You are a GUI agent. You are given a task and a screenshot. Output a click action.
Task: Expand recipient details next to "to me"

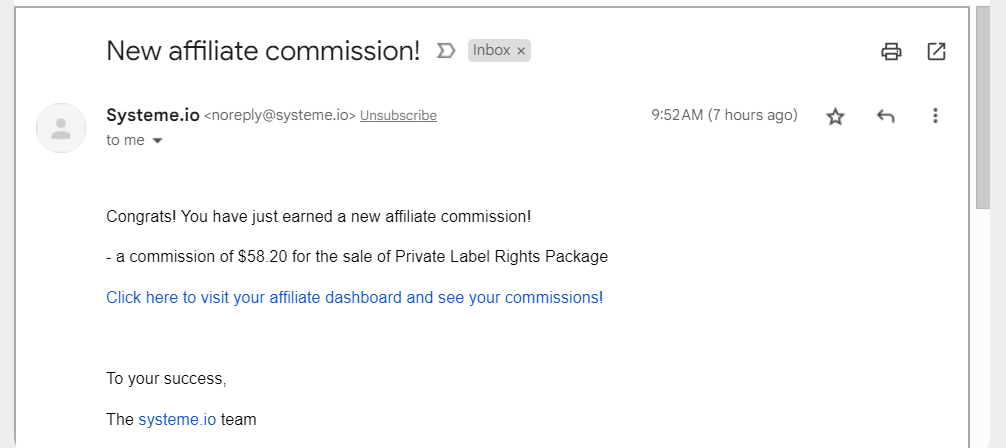pos(157,141)
